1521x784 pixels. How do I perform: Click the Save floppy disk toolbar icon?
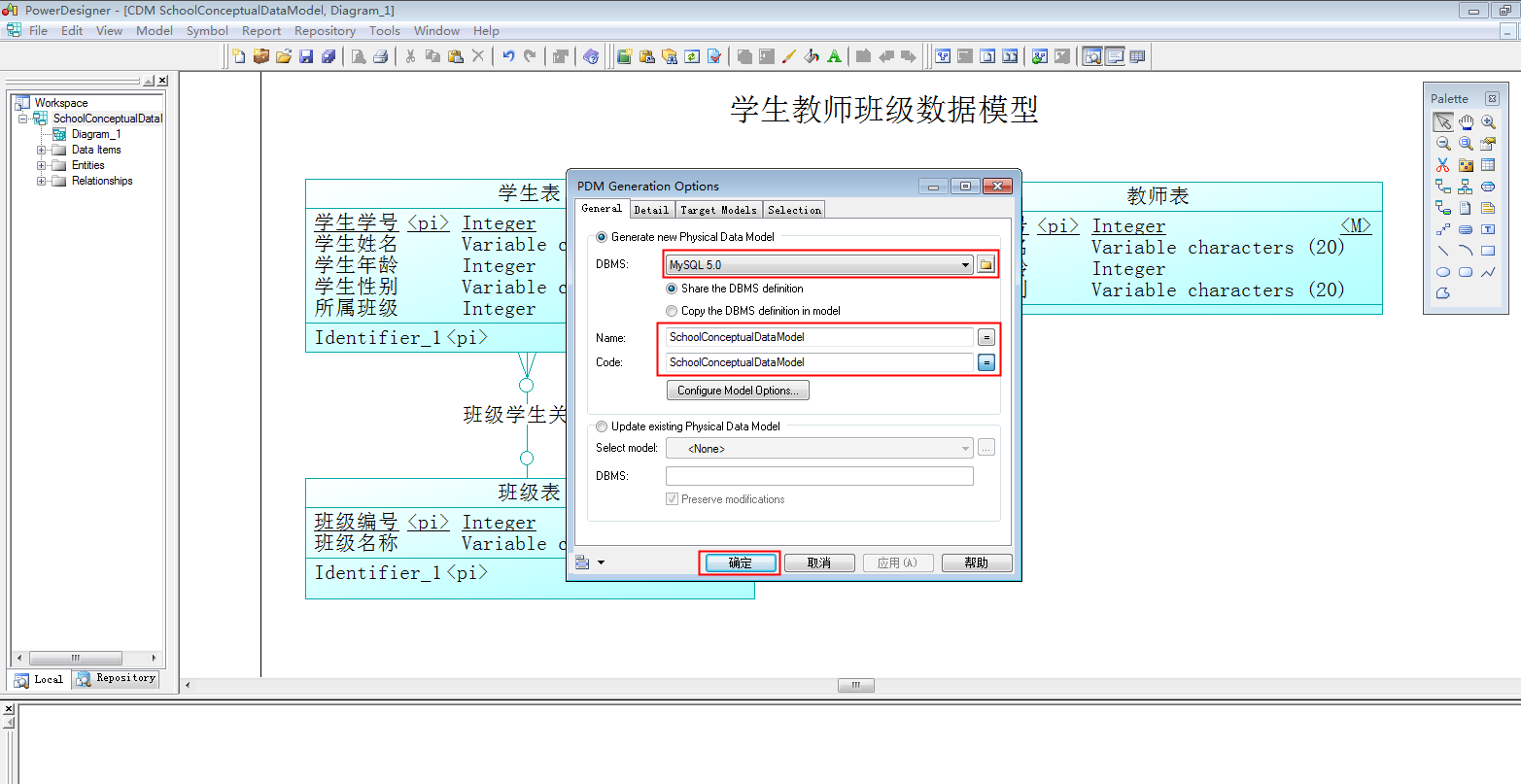tap(306, 56)
